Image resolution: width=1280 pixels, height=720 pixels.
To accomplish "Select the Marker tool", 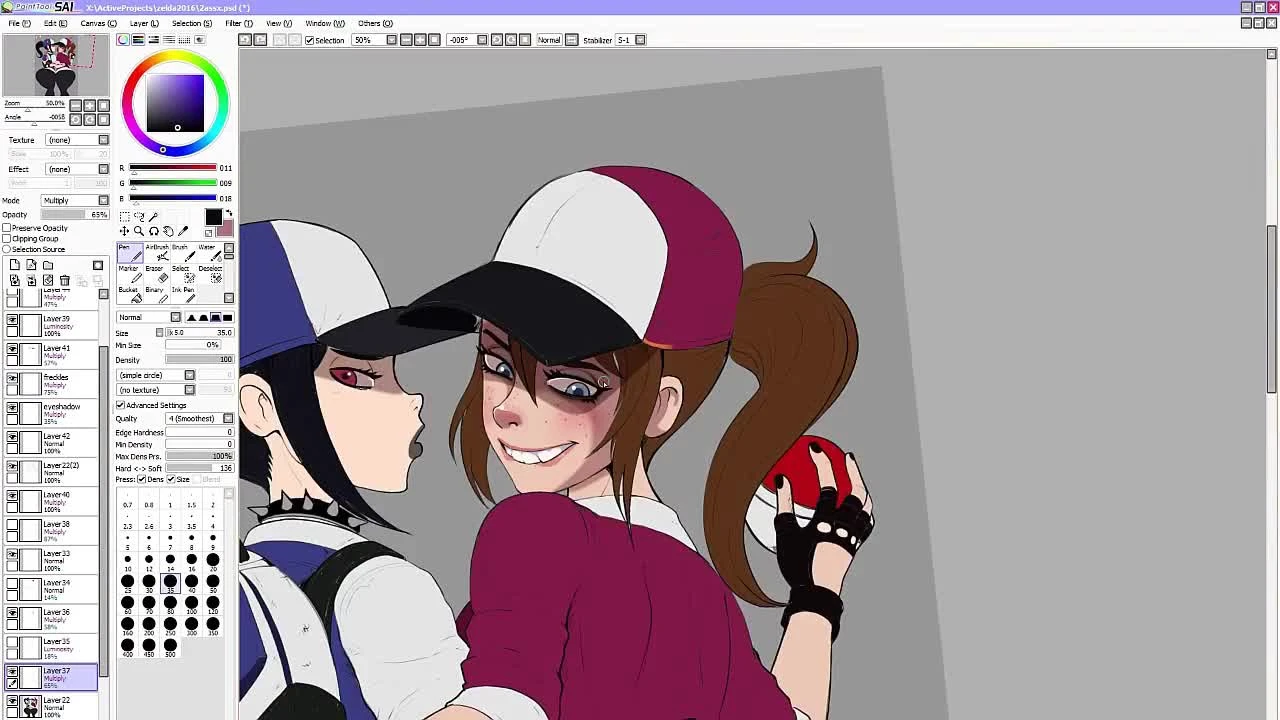I will click(128, 273).
